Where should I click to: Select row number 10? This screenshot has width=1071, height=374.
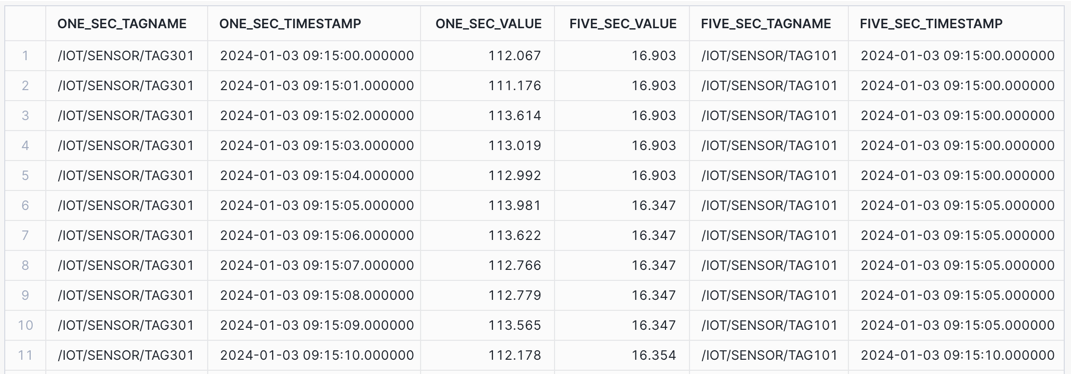[x=25, y=325]
